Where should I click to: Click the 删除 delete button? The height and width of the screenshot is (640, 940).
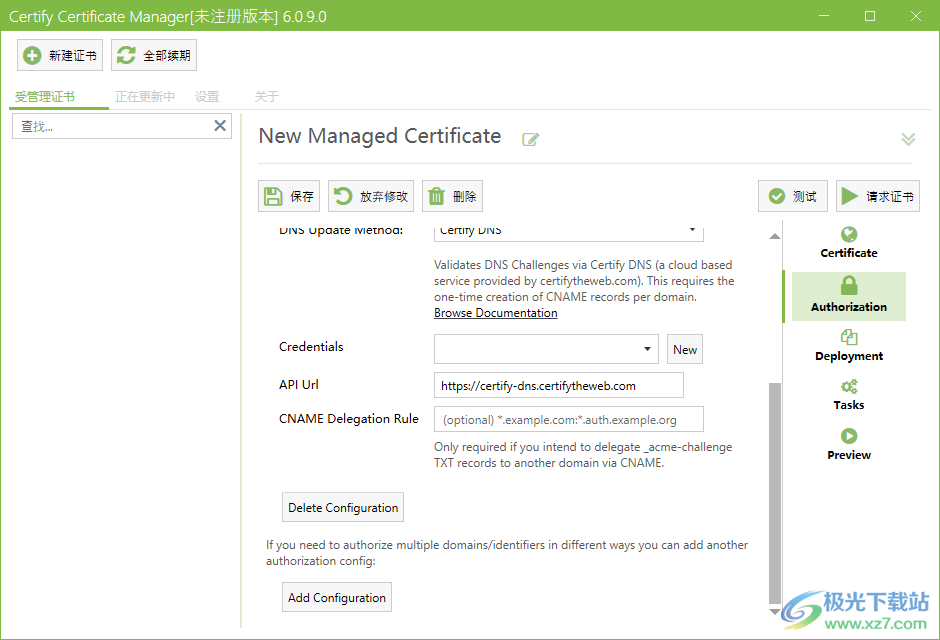(x=453, y=196)
